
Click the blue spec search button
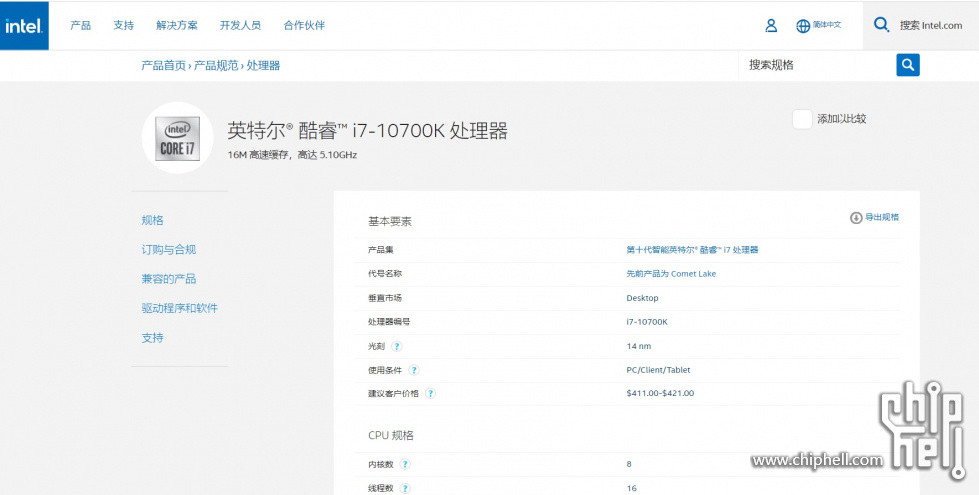coord(908,65)
